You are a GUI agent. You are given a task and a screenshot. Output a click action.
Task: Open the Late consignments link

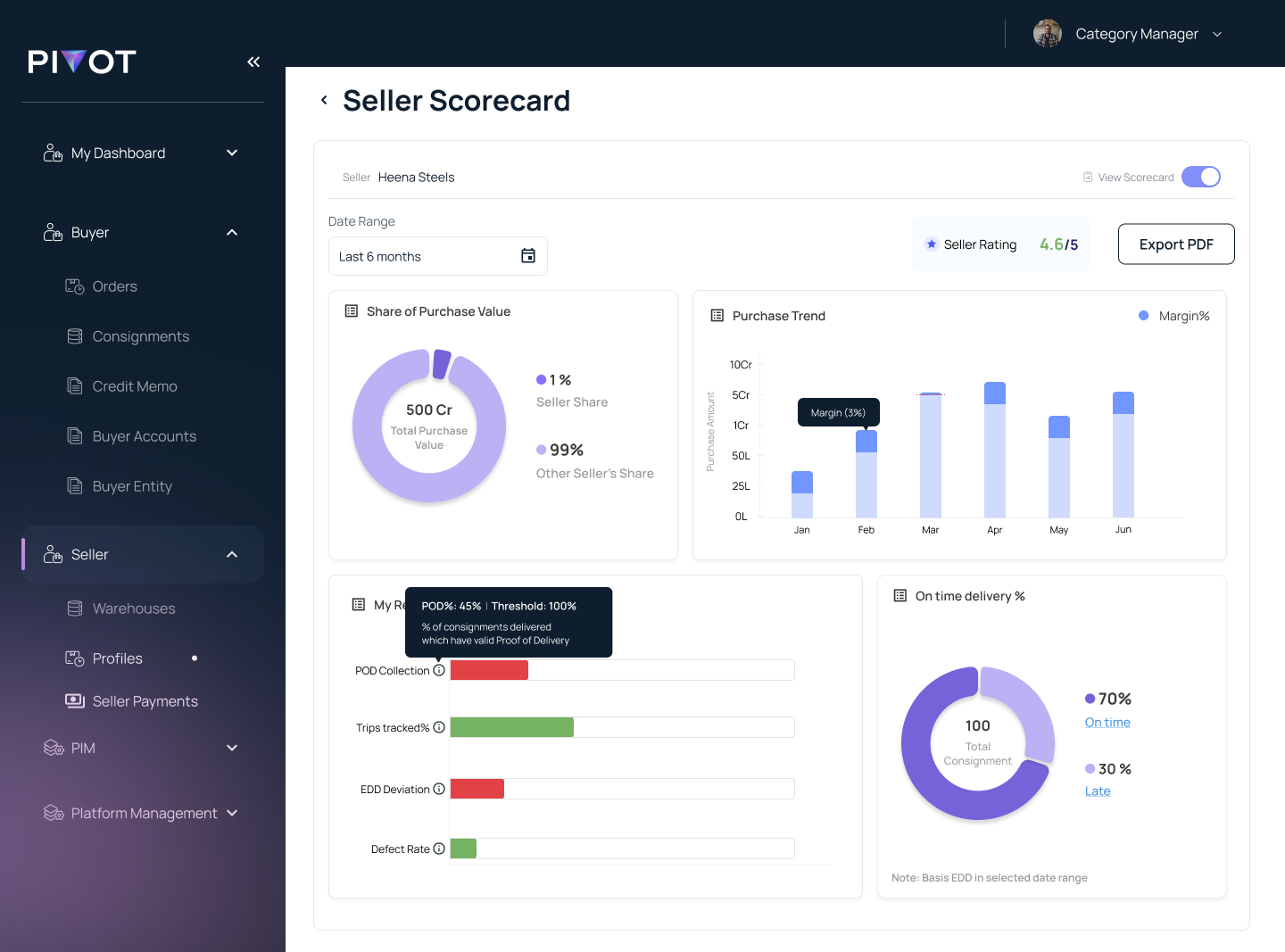(1098, 791)
